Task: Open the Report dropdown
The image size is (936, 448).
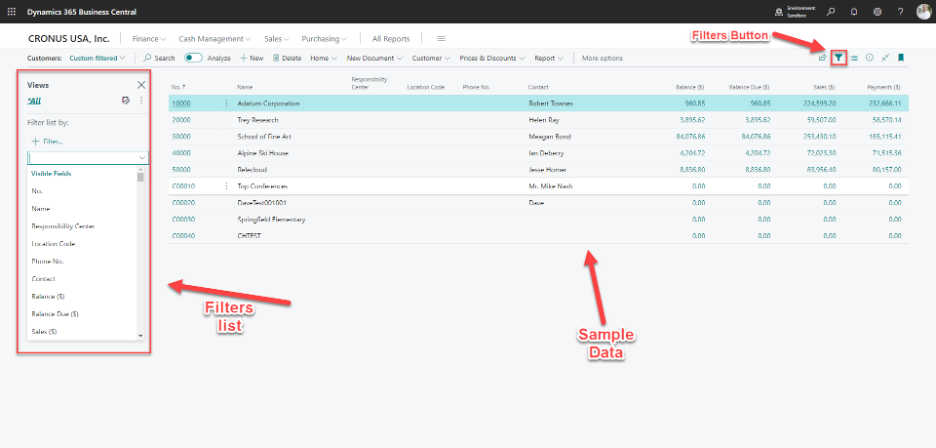Action: pyautogui.click(x=549, y=58)
